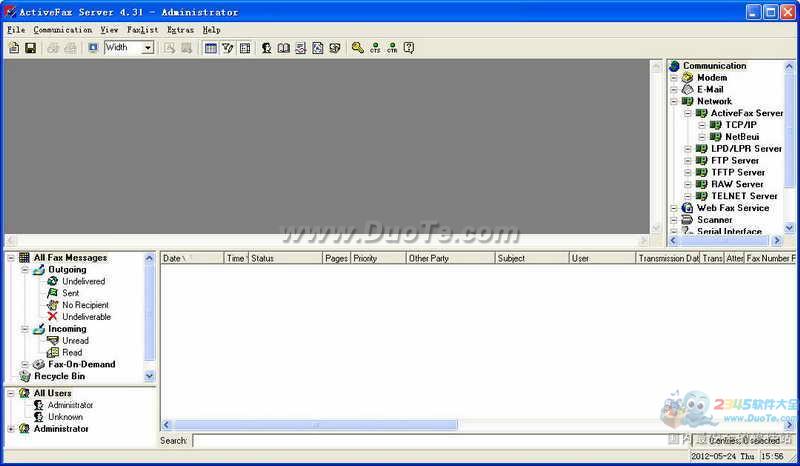Sort fax list by Priority column
This screenshot has height=466, width=800.
tap(378, 258)
